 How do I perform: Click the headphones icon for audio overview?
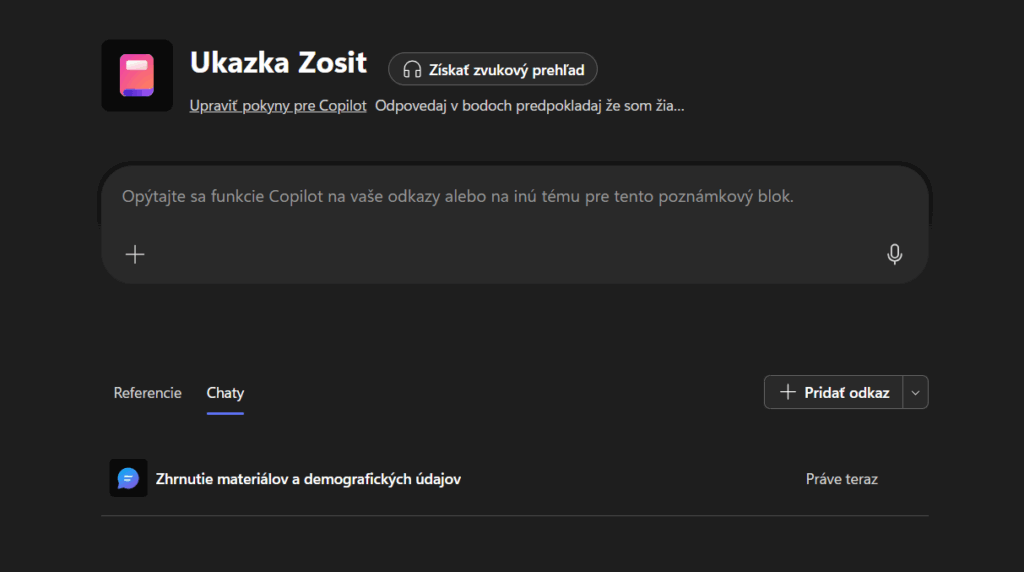(412, 70)
